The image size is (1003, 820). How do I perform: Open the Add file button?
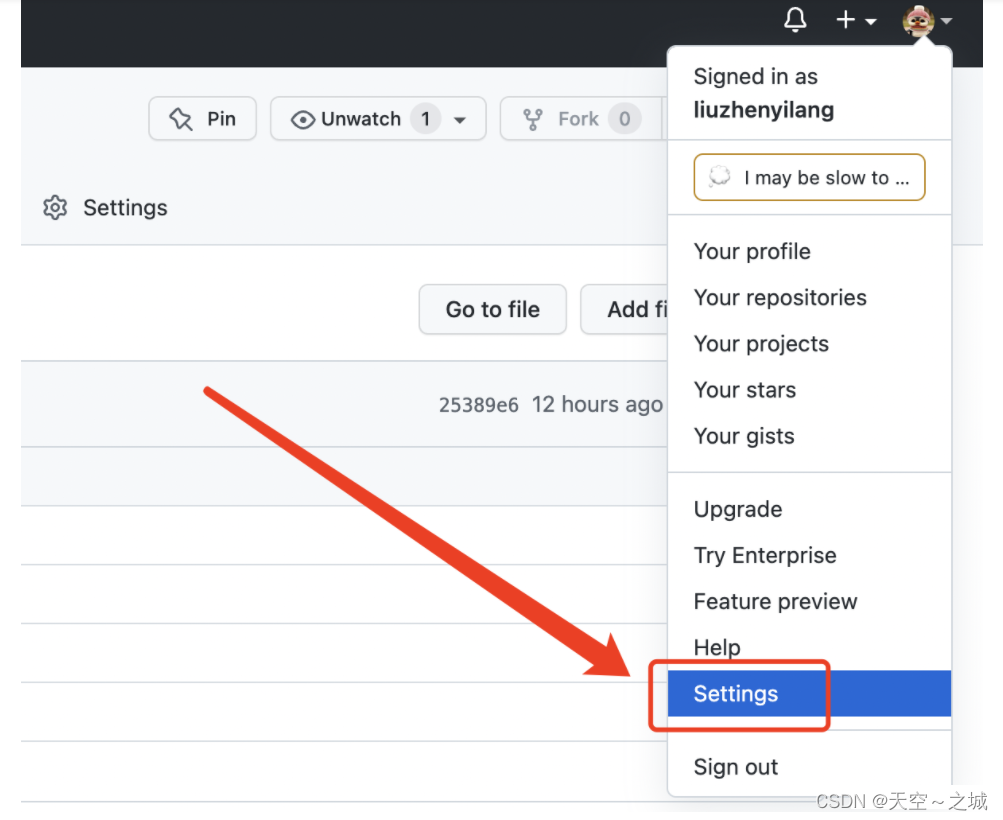pyautogui.click(x=624, y=309)
